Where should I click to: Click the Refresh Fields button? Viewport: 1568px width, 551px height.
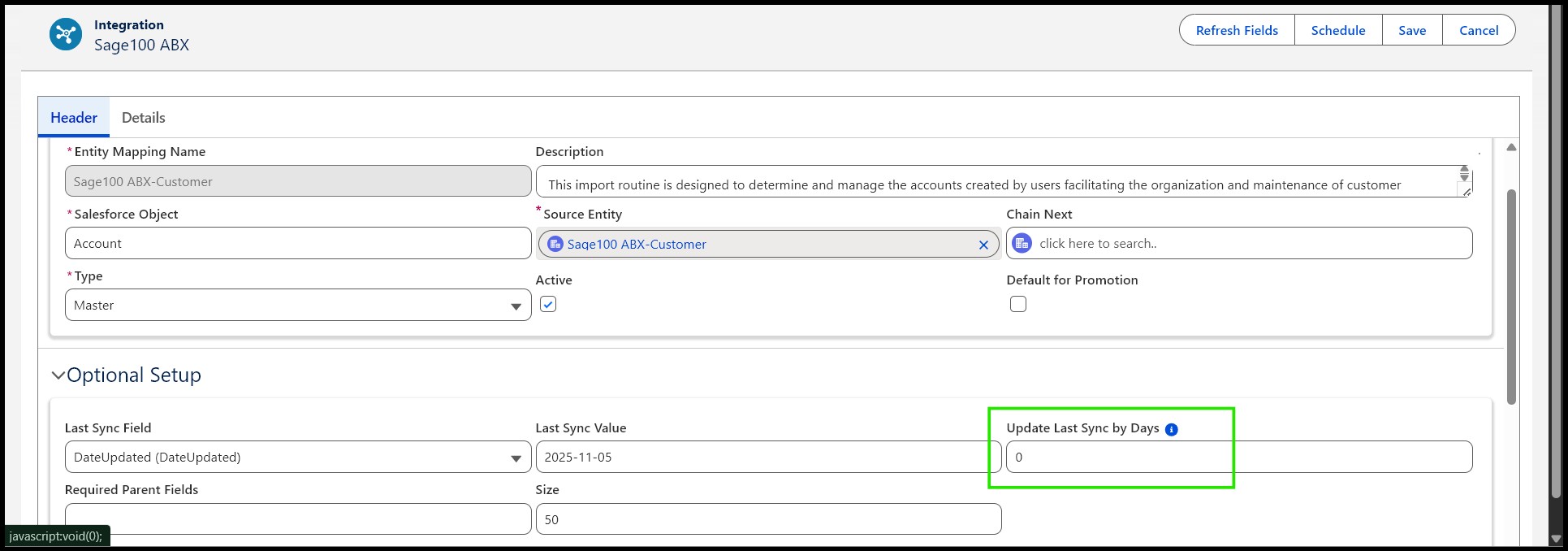coord(1237,30)
